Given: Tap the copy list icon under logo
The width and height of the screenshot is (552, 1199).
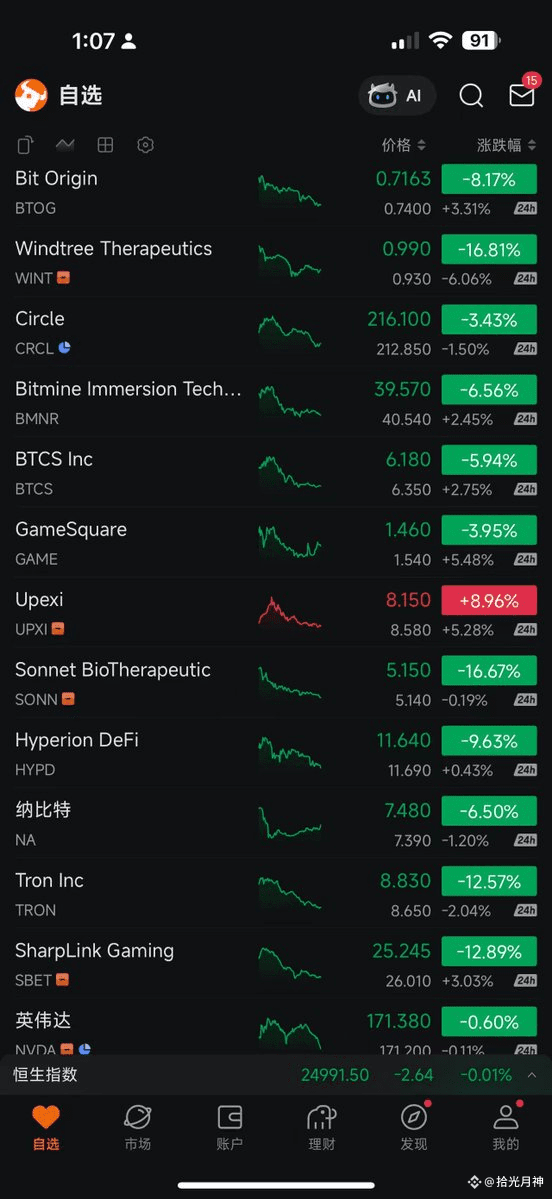Looking at the screenshot, I should coord(25,145).
